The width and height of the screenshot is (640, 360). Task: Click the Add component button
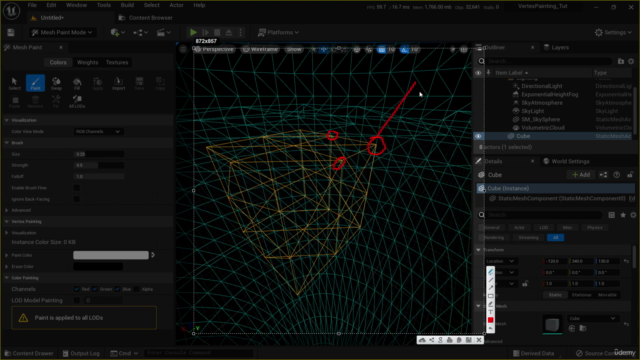[581, 175]
